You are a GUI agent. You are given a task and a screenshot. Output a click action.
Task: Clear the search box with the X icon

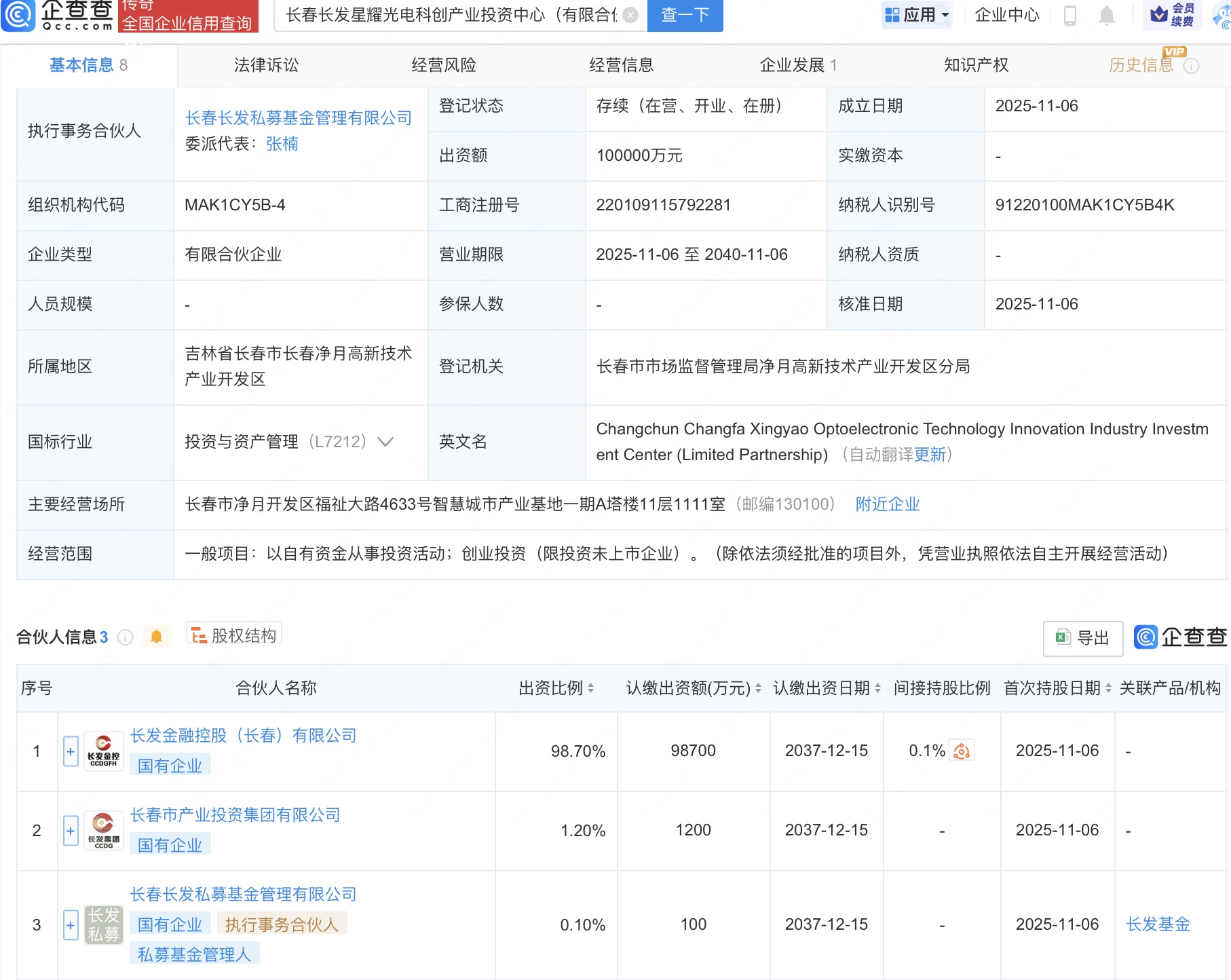click(630, 15)
